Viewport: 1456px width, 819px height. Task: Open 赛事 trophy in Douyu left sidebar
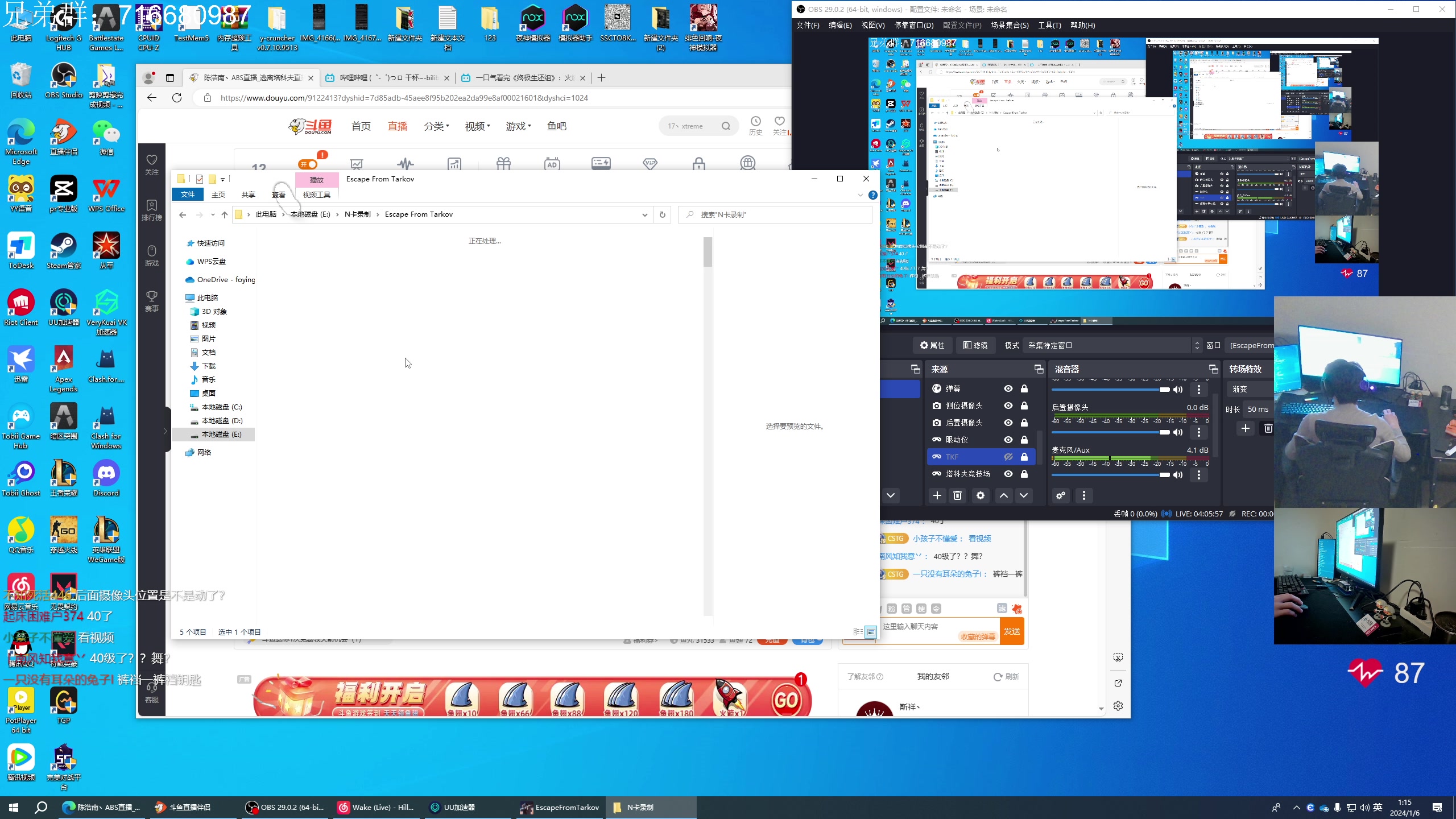(152, 301)
